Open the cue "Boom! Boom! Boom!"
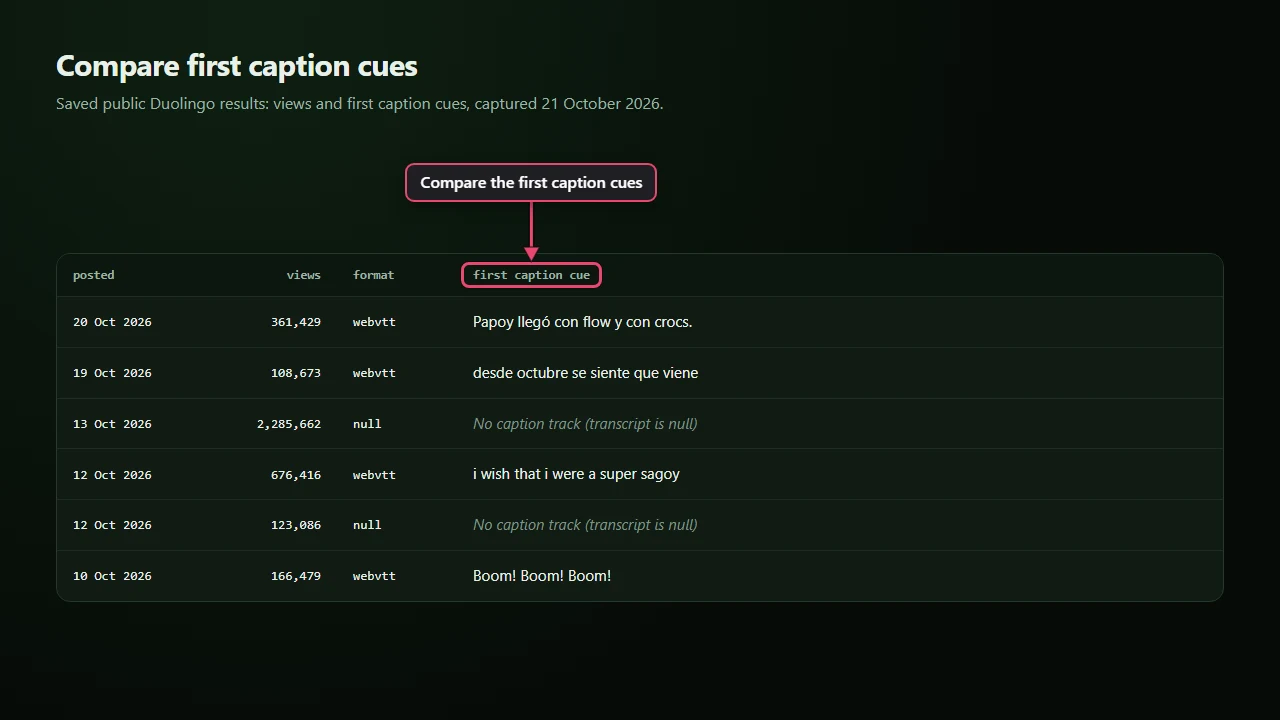Viewport: 1280px width, 720px height. [542, 576]
